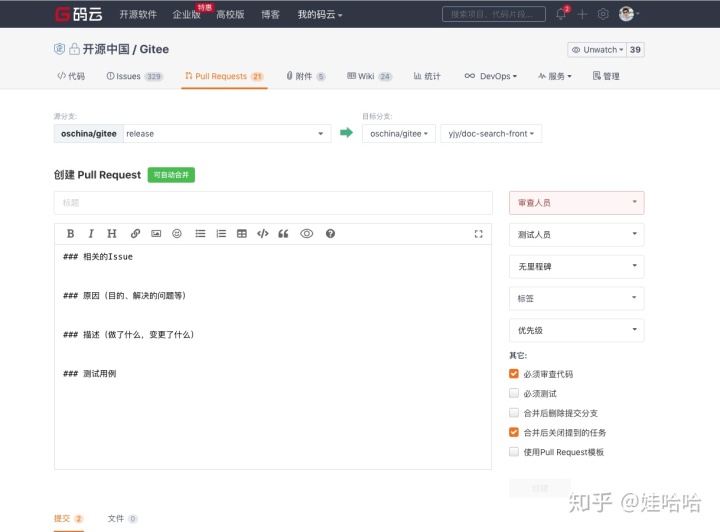Check the 使用Pull Request模板 checkbox
Image resolution: width=720 pixels, height=532 pixels.
coord(514,452)
